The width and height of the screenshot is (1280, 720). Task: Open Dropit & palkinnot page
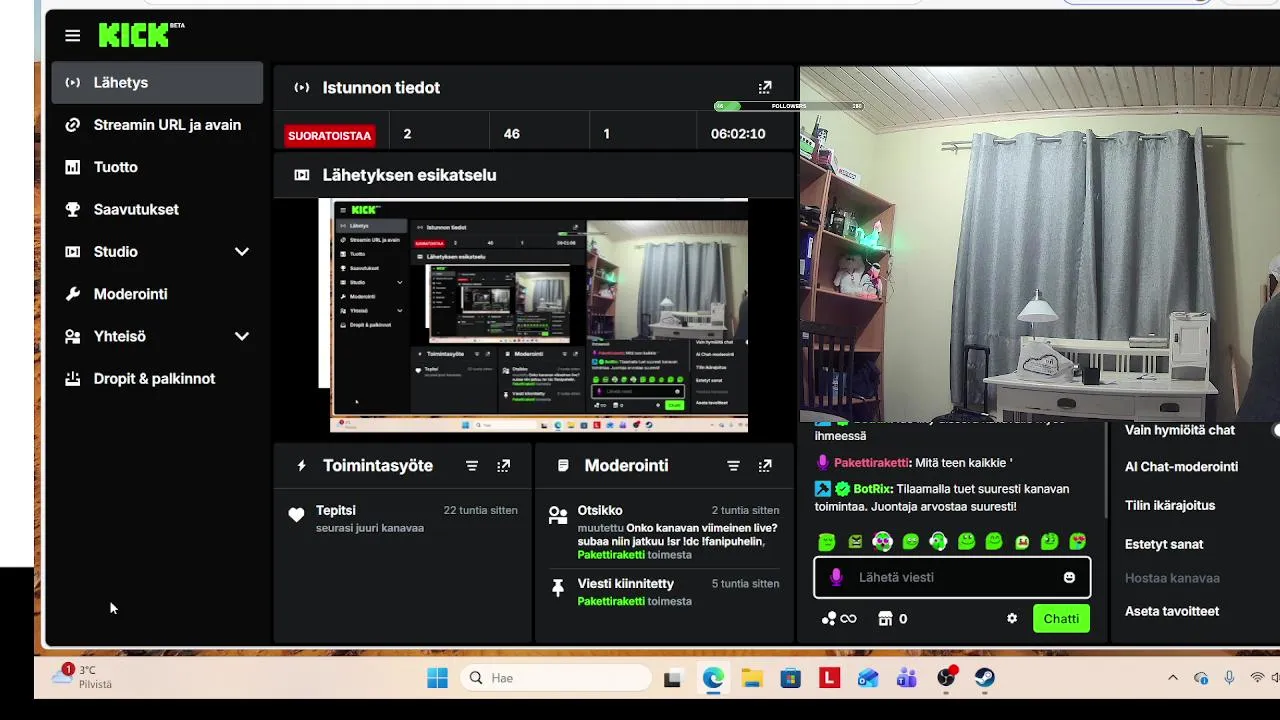click(x=157, y=379)
